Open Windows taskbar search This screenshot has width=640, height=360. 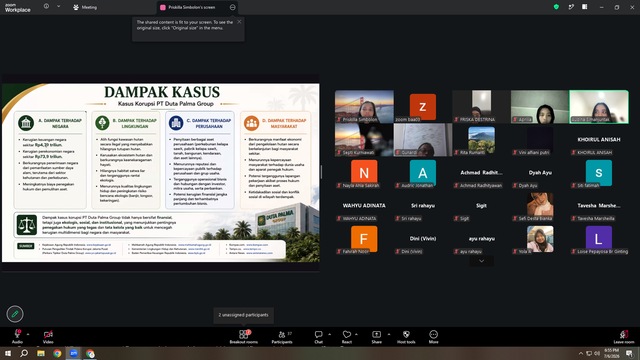(x=24, y=353)
